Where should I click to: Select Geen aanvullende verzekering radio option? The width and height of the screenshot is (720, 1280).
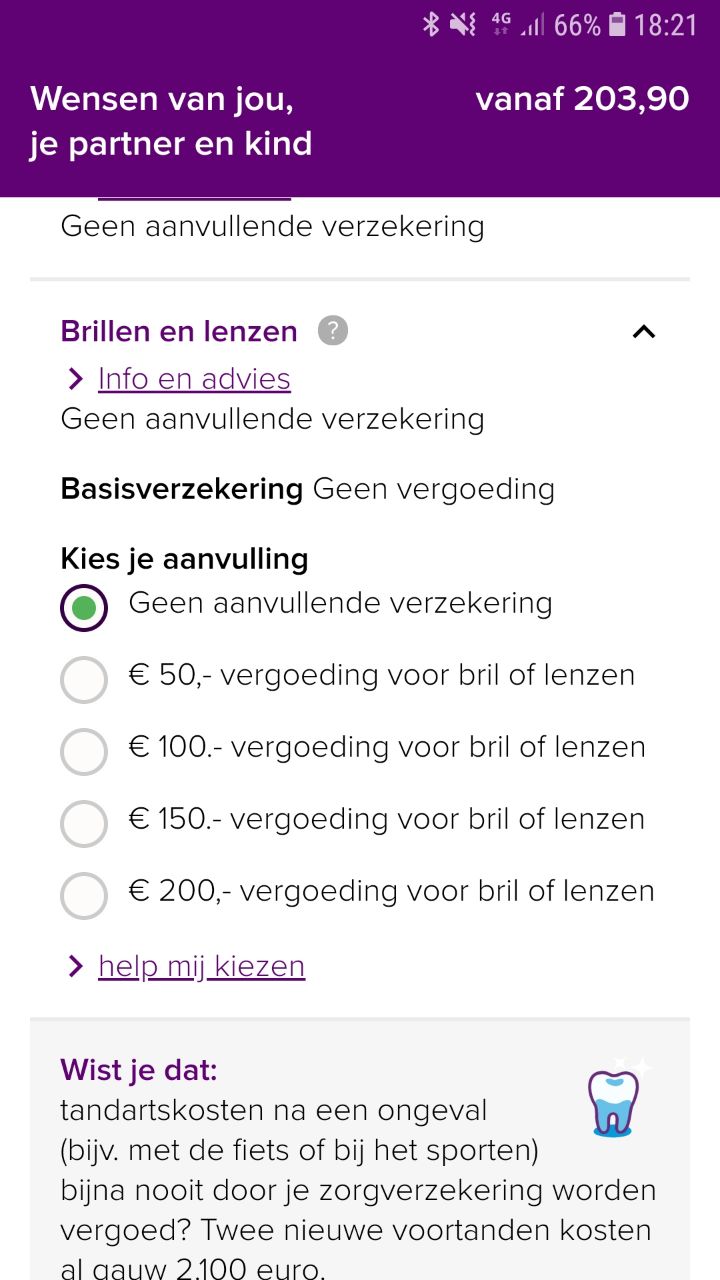point(84,607)
